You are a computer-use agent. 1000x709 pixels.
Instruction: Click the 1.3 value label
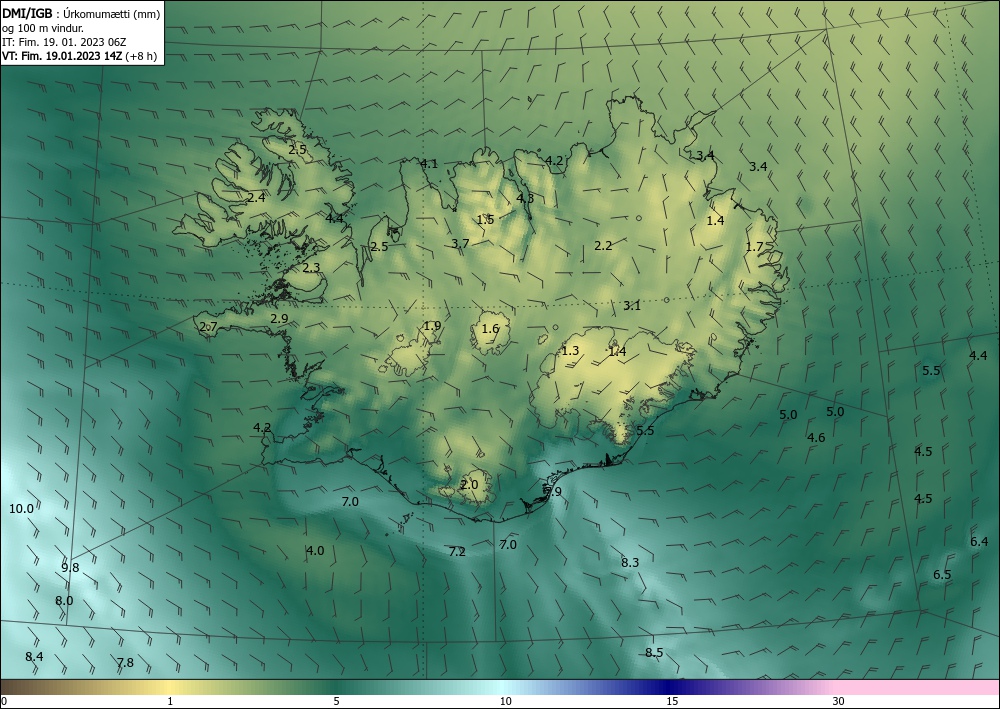(570, 351)
